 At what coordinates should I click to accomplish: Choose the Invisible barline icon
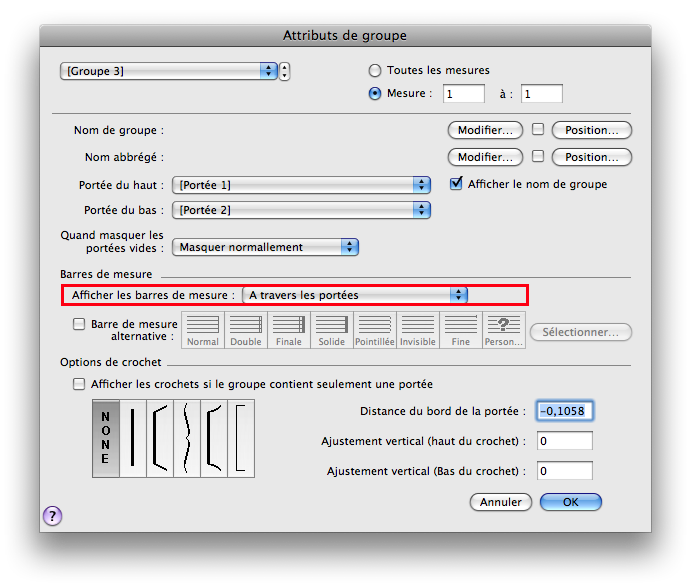[418, 329]
